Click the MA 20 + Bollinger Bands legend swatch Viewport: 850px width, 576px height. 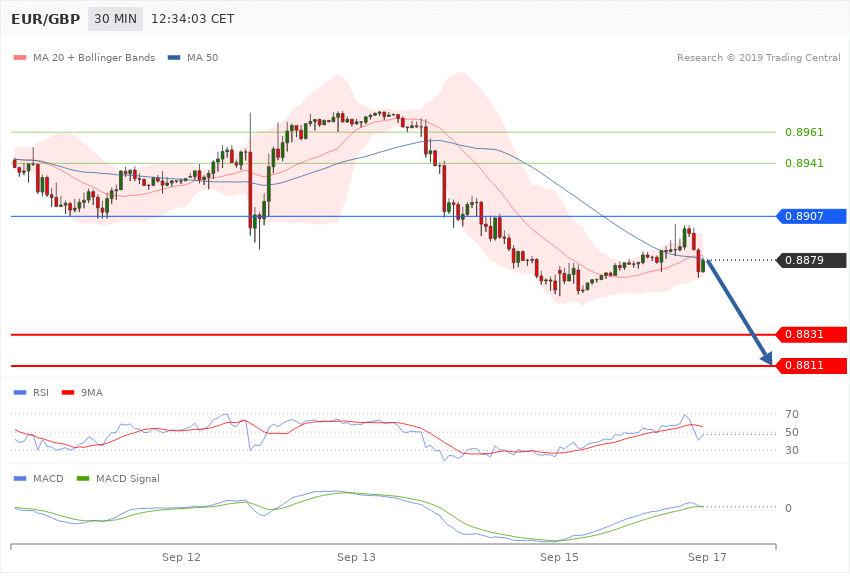[20, 57]
